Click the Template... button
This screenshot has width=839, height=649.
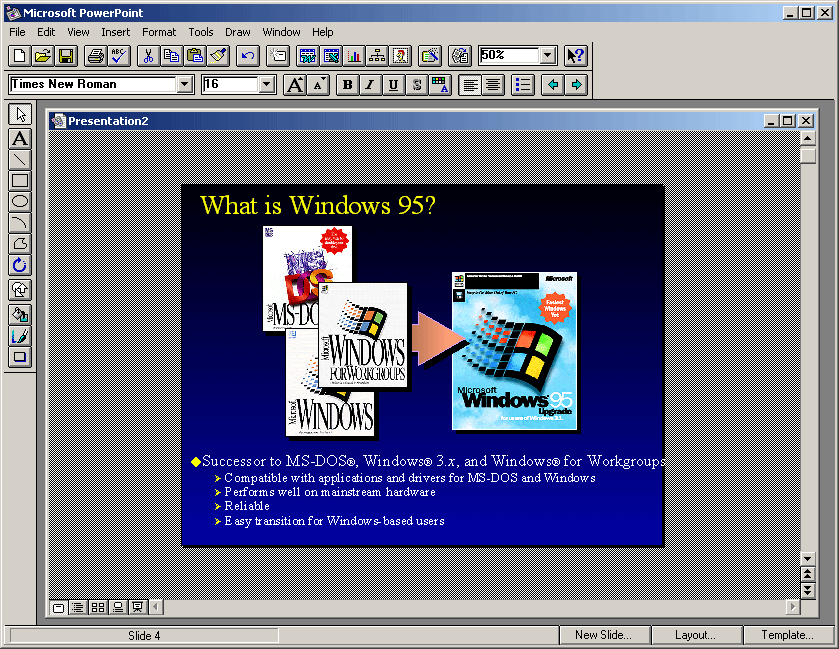pyautogui.click(x=788, y=635)
